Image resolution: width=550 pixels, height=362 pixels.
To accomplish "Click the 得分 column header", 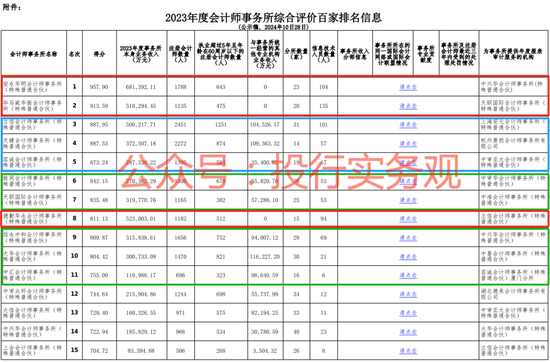I will (x=99, y=54).
